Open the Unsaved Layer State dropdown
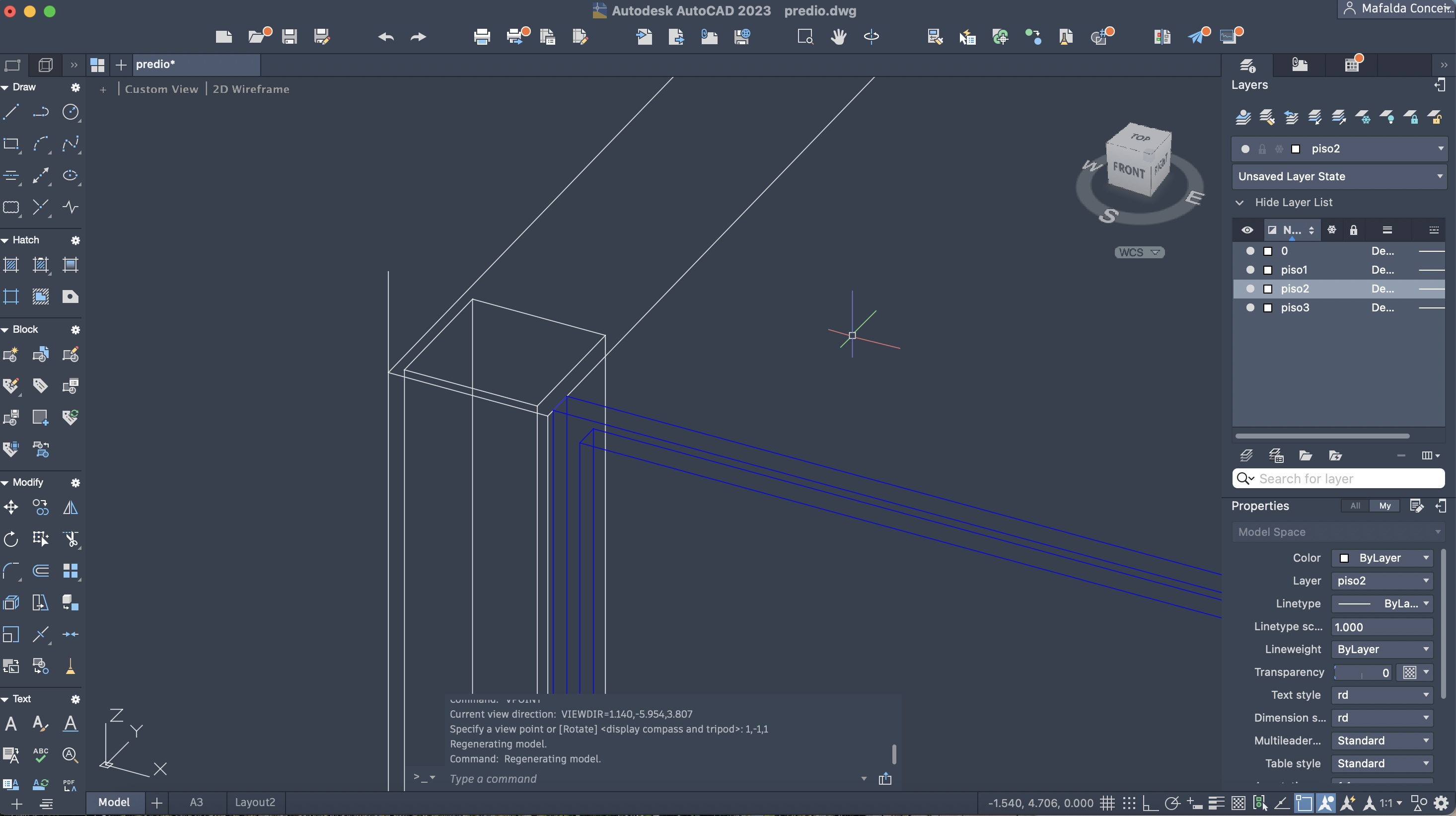1456x816 pixels. point(1439,176)
